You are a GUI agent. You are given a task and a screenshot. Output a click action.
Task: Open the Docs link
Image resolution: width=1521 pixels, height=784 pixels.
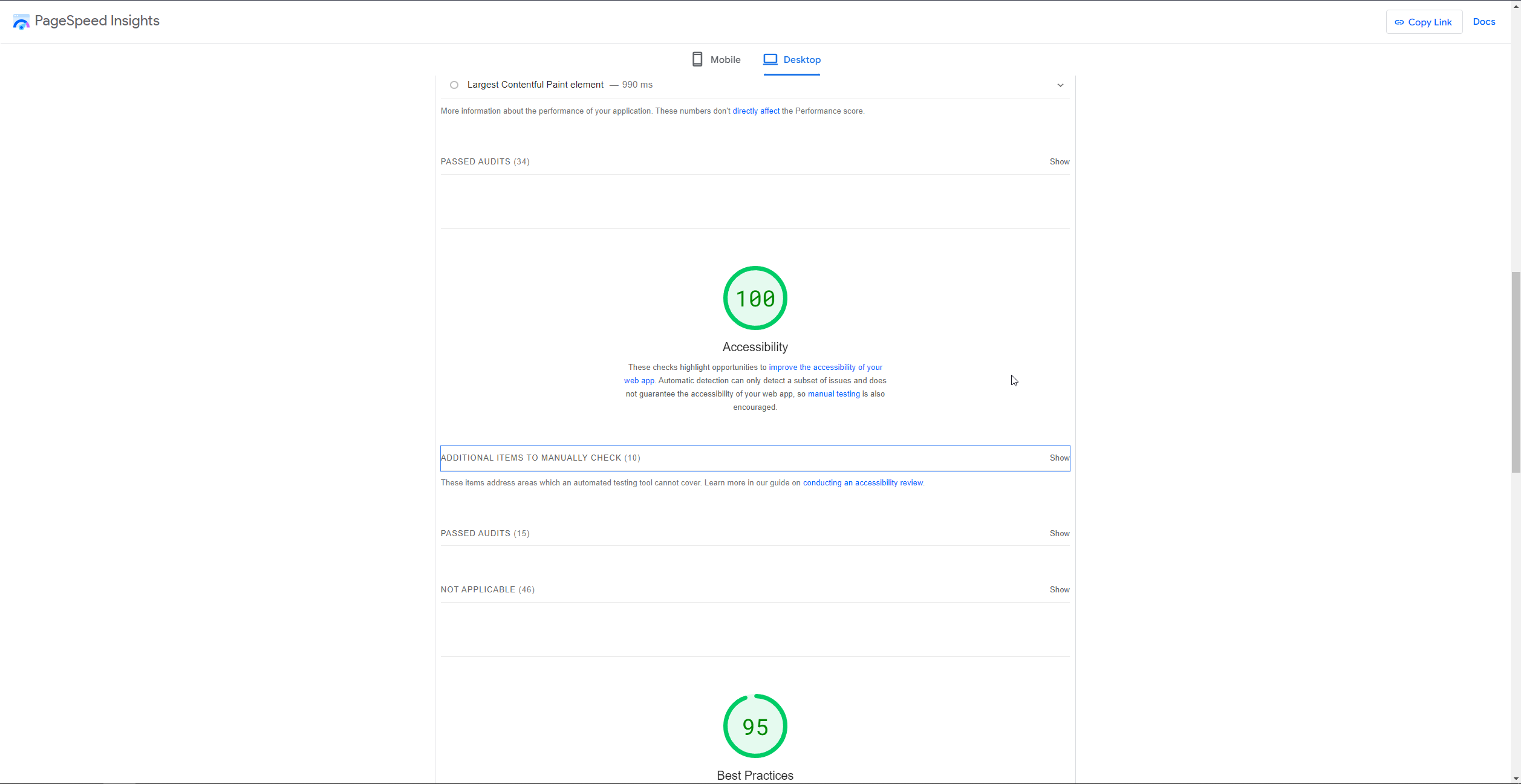[x=1484, y=22]
